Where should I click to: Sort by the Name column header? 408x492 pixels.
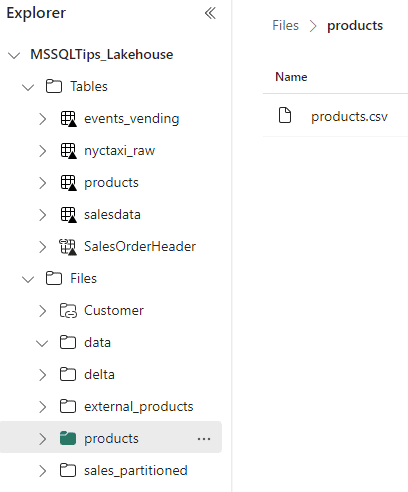point(291,77)
